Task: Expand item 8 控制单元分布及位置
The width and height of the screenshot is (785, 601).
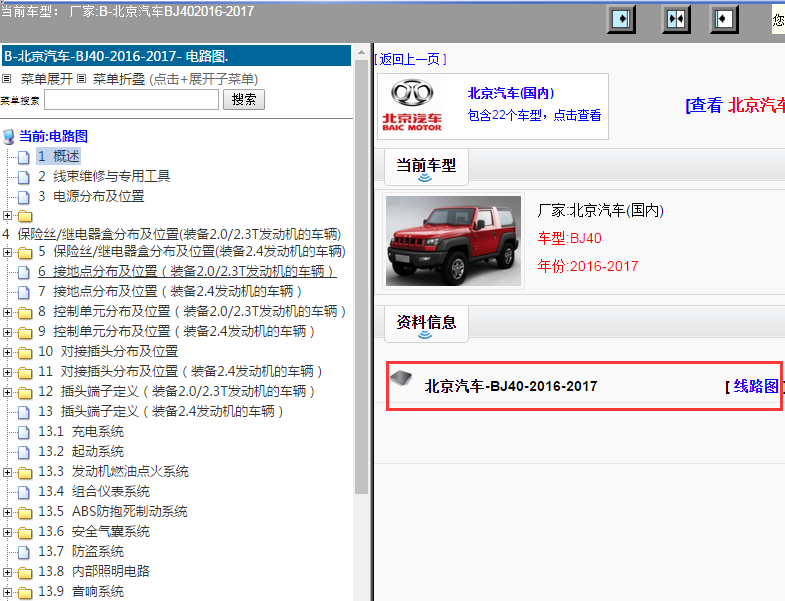Action: 7,312
